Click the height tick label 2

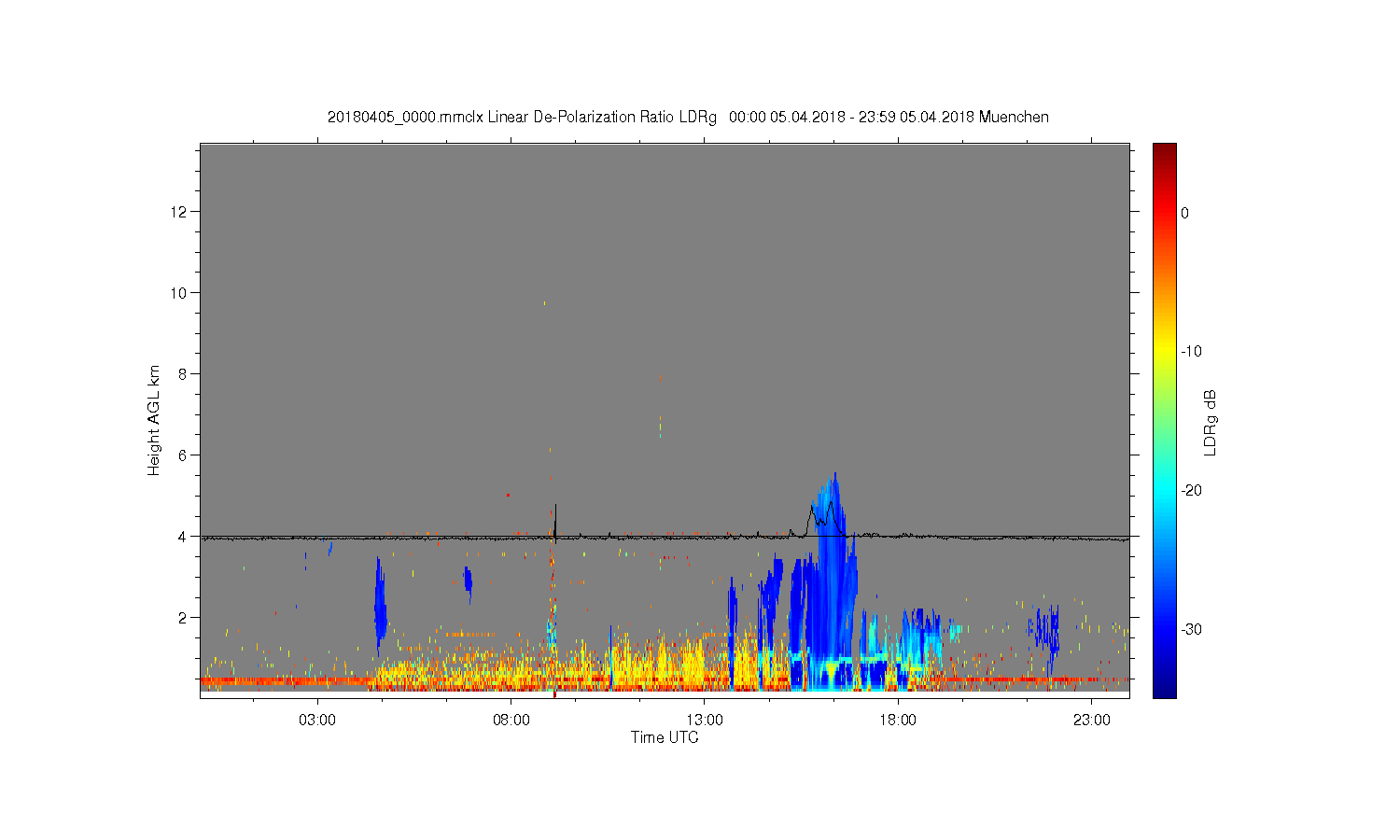tap(184, 618)
